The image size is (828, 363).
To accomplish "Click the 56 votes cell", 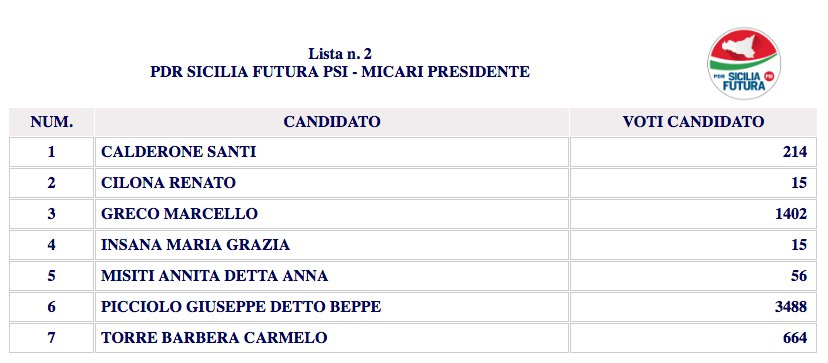I will coord(693,276).
